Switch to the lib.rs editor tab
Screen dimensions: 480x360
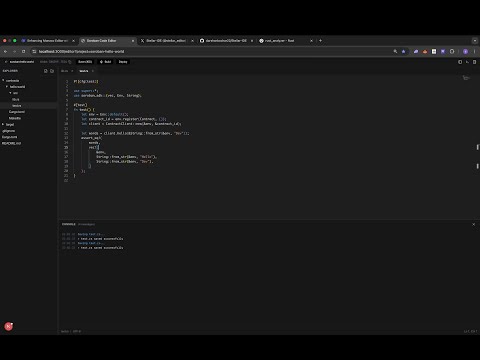65,71
